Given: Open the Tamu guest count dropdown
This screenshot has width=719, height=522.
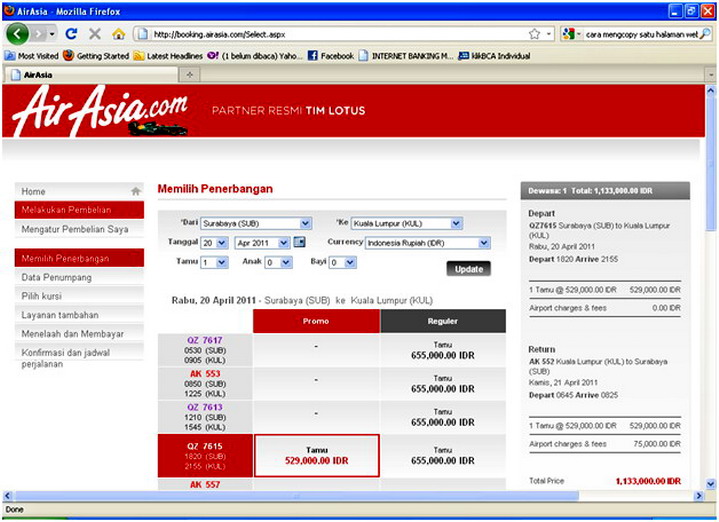Looking at the screenshot, I should point(214,263).
